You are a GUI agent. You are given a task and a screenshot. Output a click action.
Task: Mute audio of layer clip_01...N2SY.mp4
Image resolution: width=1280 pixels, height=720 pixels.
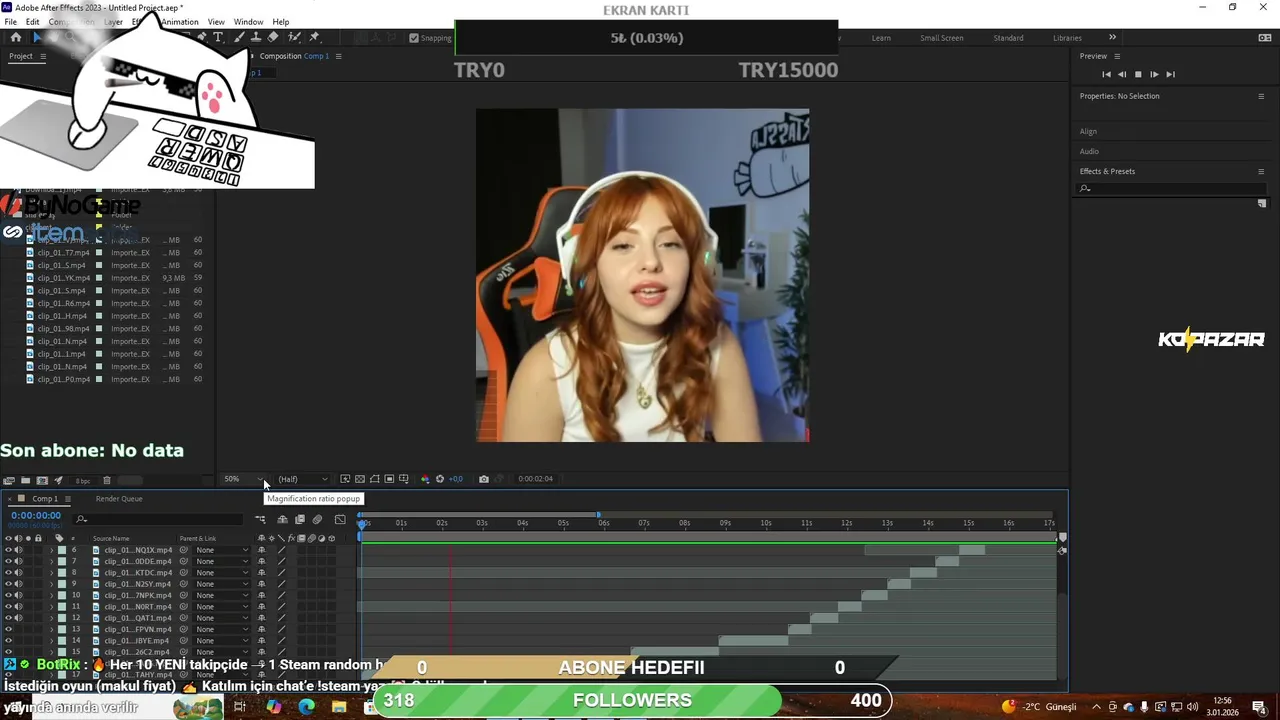pyautogui.click(x=18, y=584)
